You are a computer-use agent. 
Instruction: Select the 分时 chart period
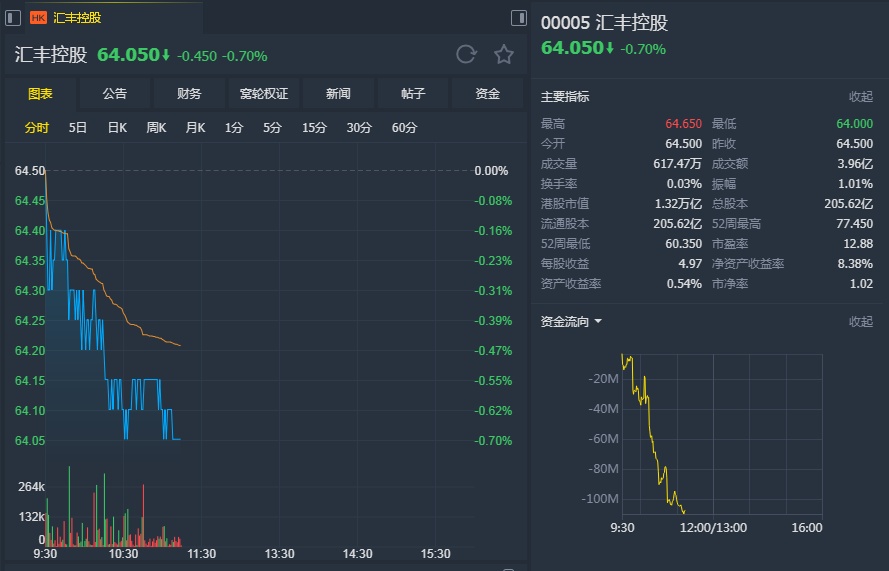[x=36, y=128]
